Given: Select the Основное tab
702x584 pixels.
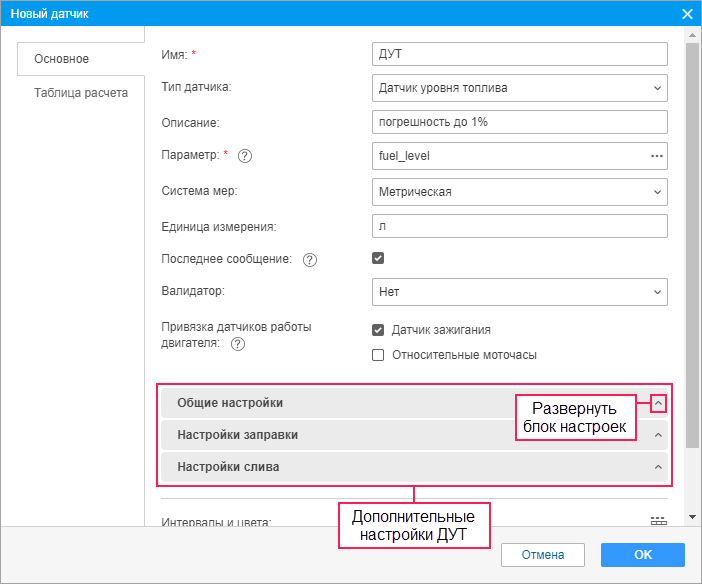Looking at the screenshot, I should (62, 59).
